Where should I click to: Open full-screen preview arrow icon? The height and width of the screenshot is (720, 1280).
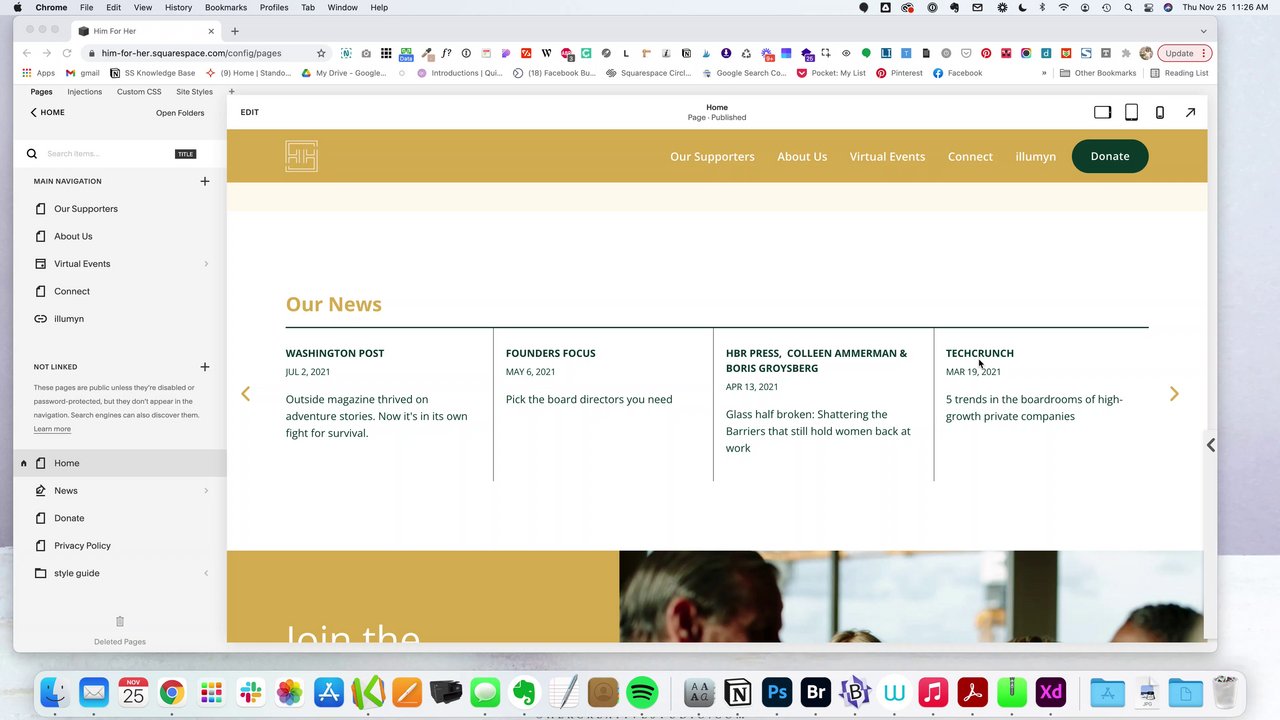point(1190,112)
